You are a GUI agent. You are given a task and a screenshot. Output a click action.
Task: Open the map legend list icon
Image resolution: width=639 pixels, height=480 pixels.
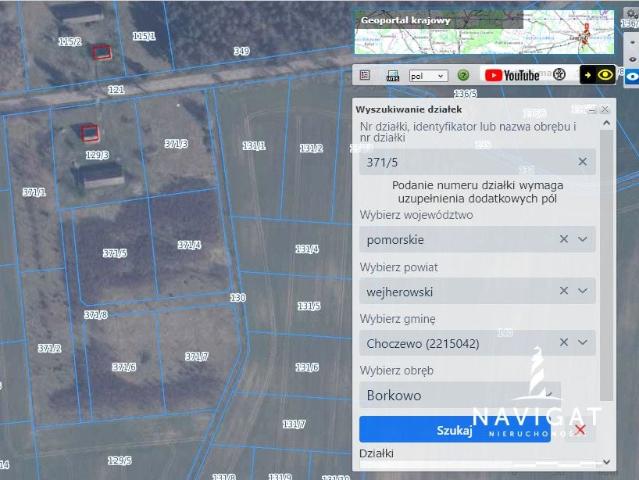click(365, 75)
